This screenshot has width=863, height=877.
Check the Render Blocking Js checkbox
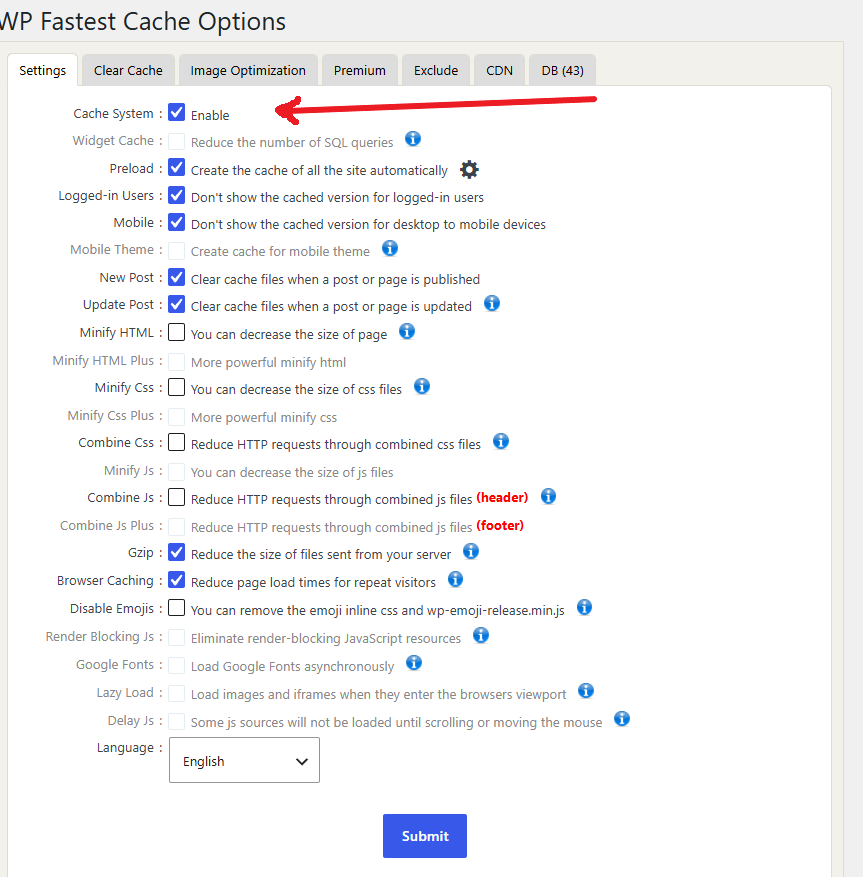pos(177,637)
